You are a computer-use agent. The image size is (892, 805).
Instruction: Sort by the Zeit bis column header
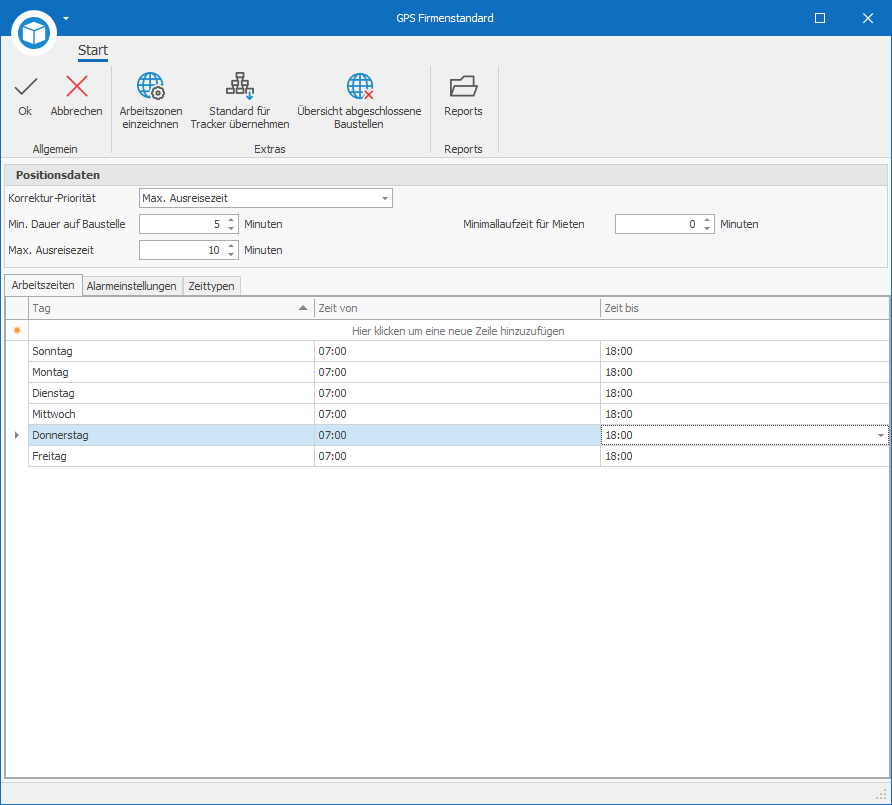pyautogui.click(x=745, y=308)
